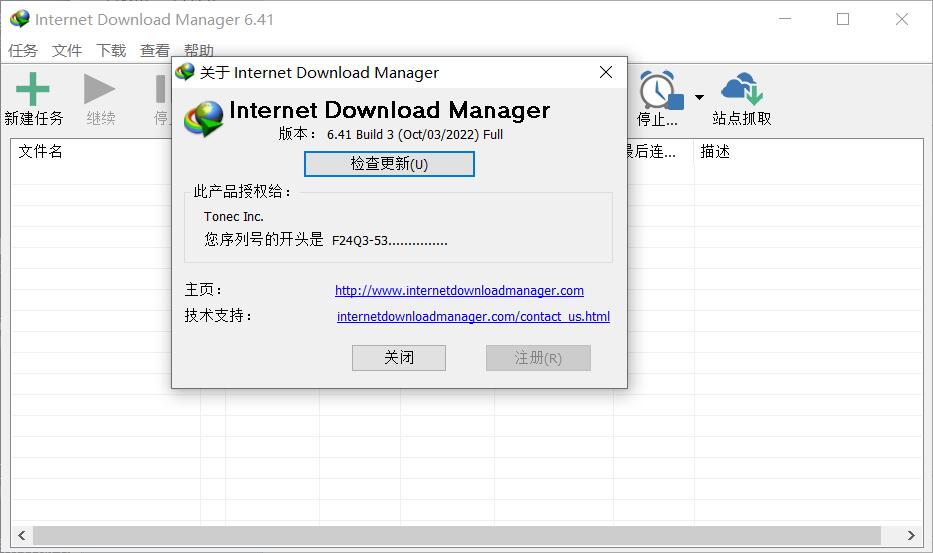Click the grey play 继续 toolbar icon
The width and height of the screenshot is (933, 553).
[99, 89]
